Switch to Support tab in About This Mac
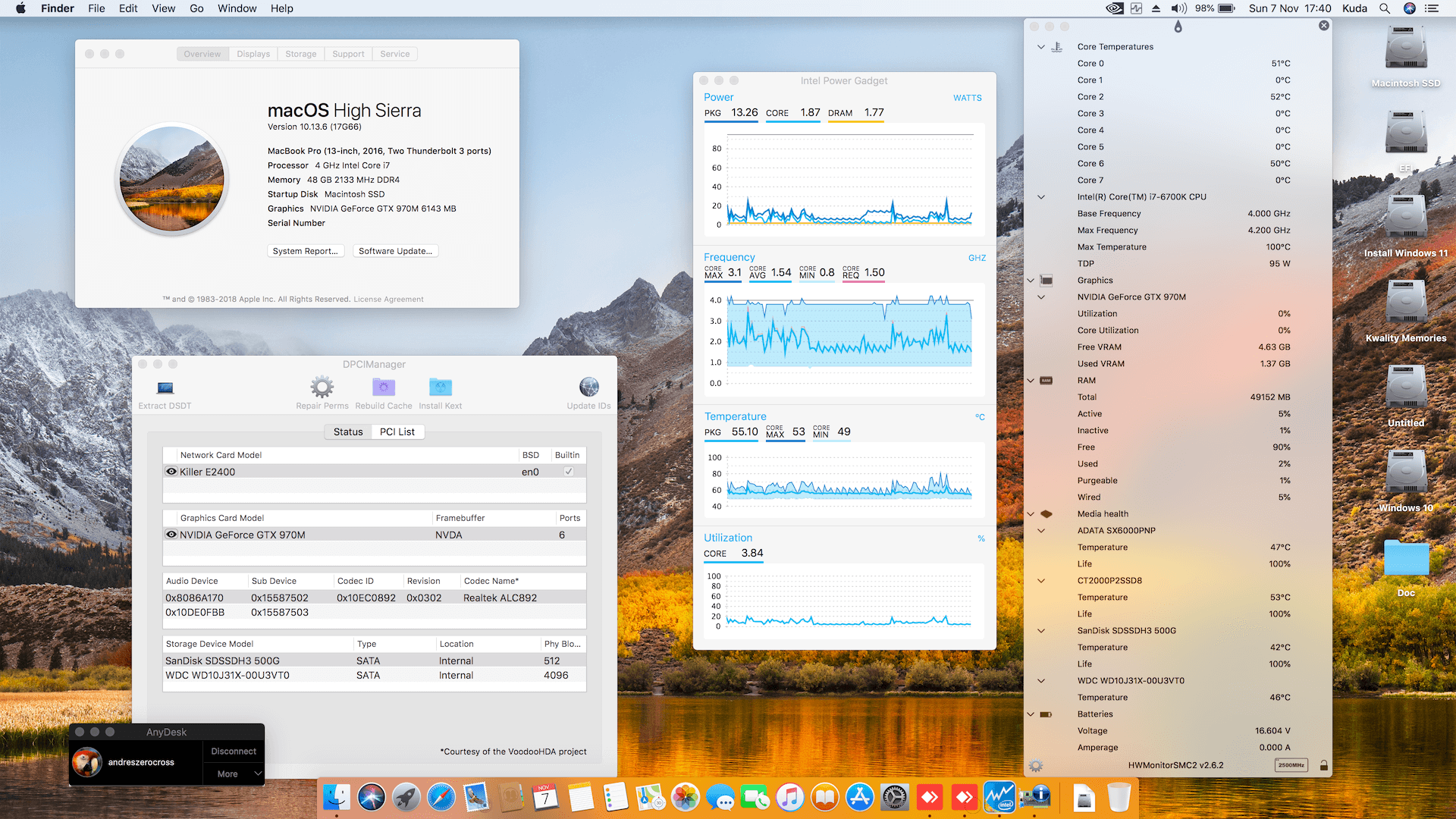The height and width of the screenshot is (819, 1456). 348,54
